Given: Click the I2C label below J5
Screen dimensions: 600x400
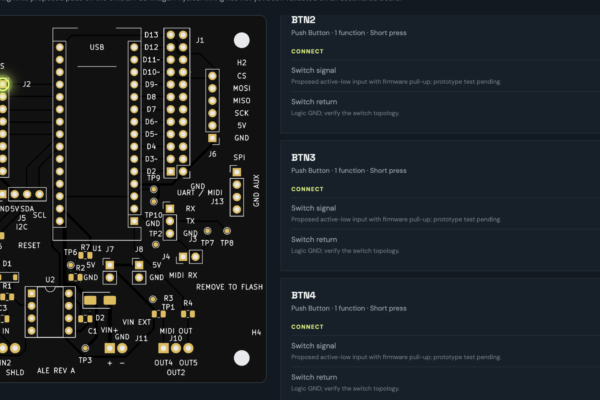Looking at the screenshot, I should click(x=21, y=227).
